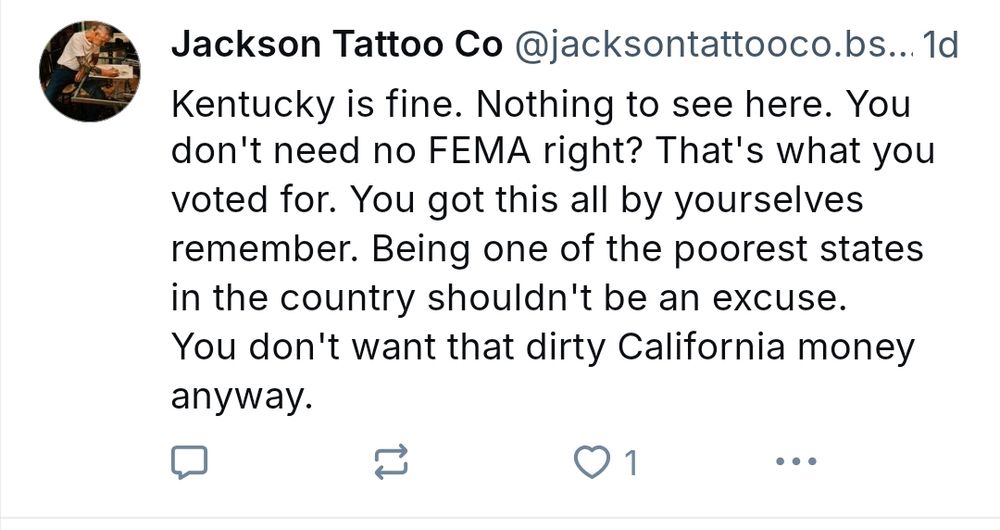This screenshot has width=1000, height=530.
Task: Click the Jackson Tattoo Co display name
Action: 337,44
